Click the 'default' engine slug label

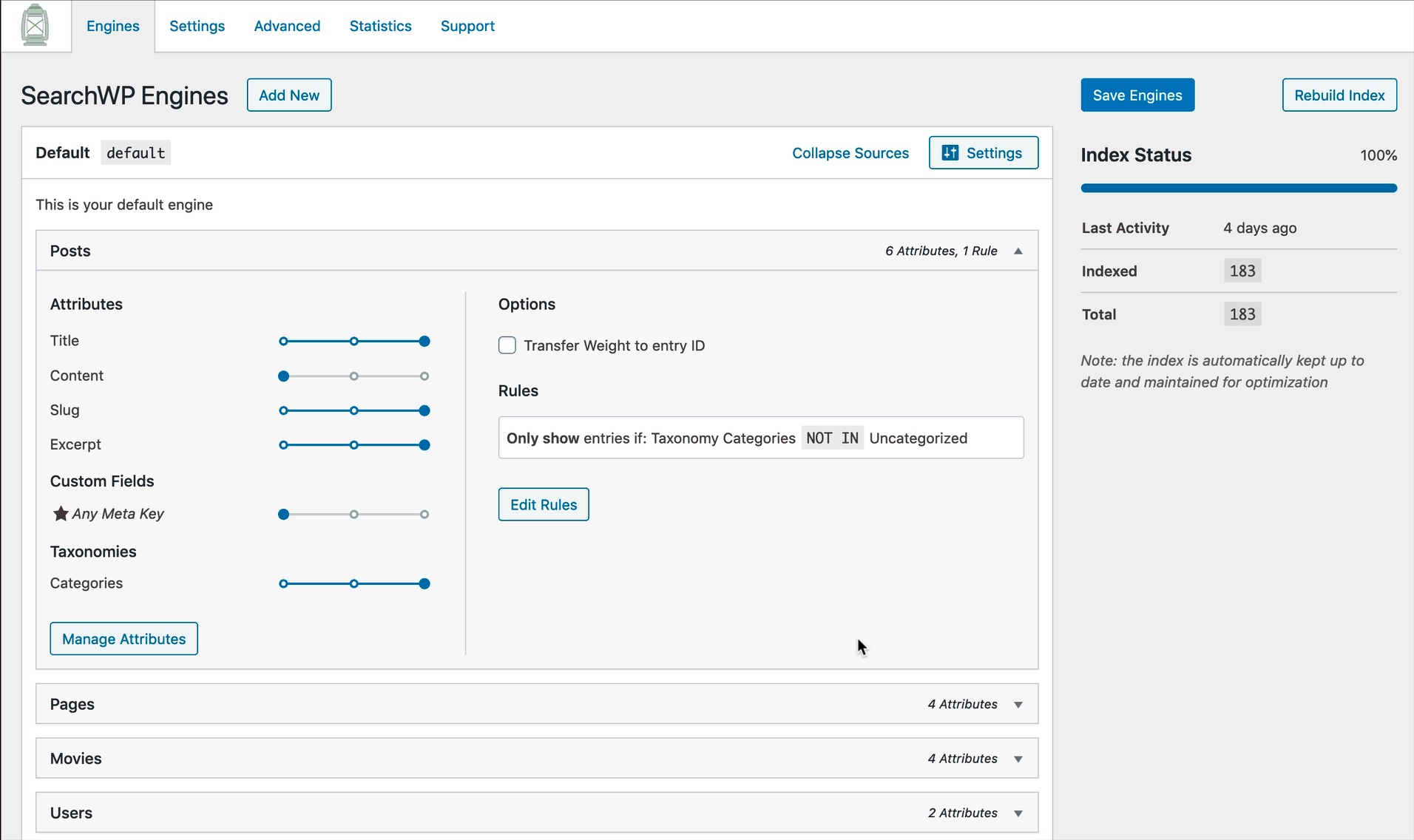136,152
